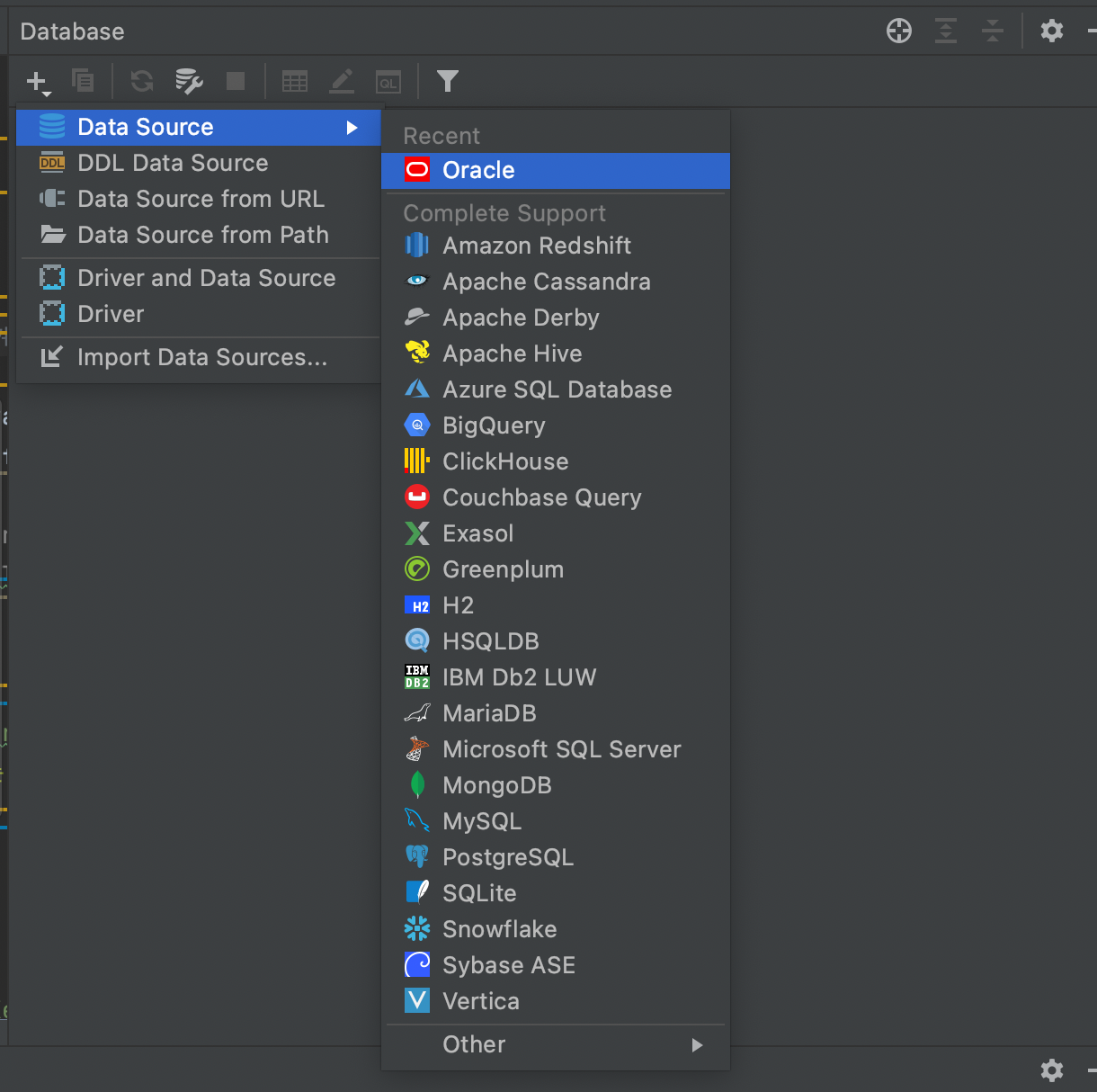The image size is (1097, 1092).
Task: Select Microsoft SQL Server entry
Action: (556, 749)
